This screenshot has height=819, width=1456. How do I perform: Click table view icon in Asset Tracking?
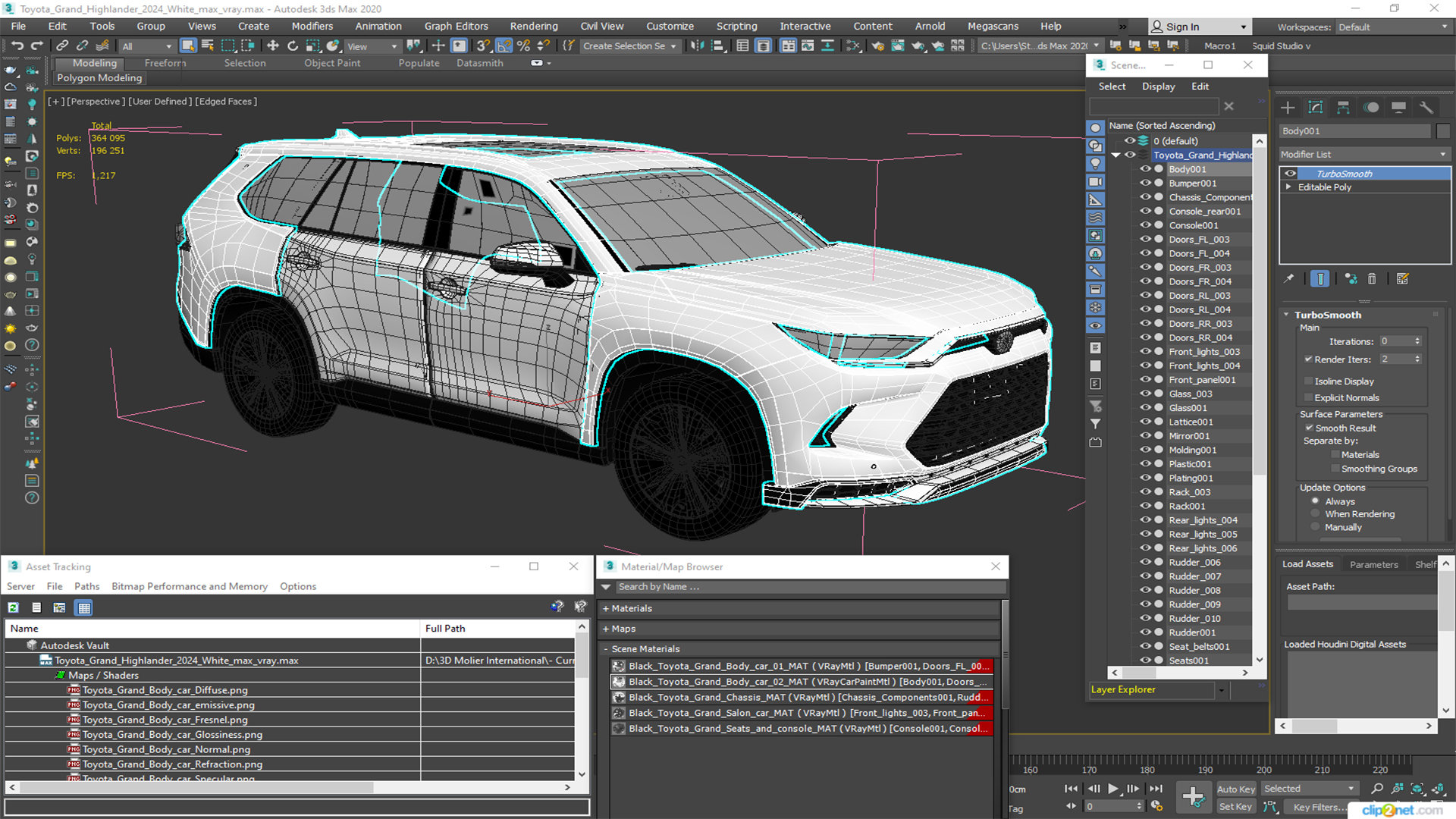pyautogui.click(x=84, y=607)
